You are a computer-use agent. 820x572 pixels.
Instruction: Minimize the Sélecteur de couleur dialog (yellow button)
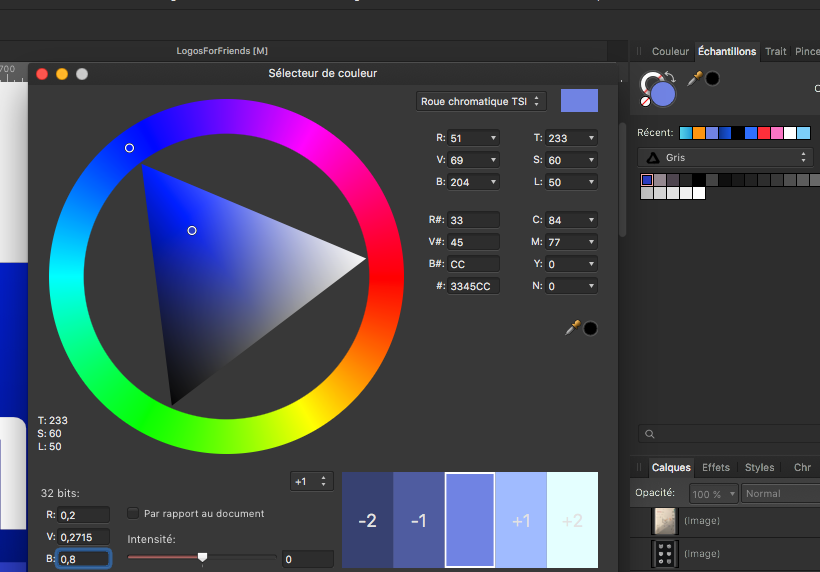(62, 74)
